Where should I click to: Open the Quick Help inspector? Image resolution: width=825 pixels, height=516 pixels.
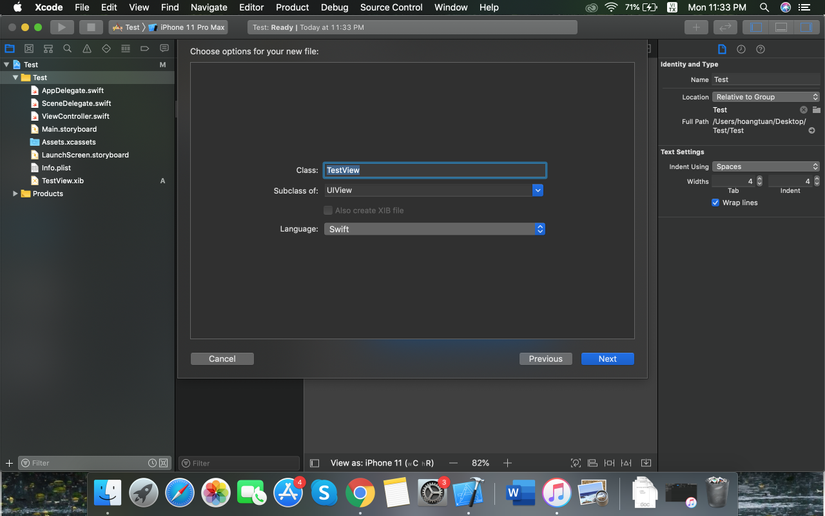(760, 49)
